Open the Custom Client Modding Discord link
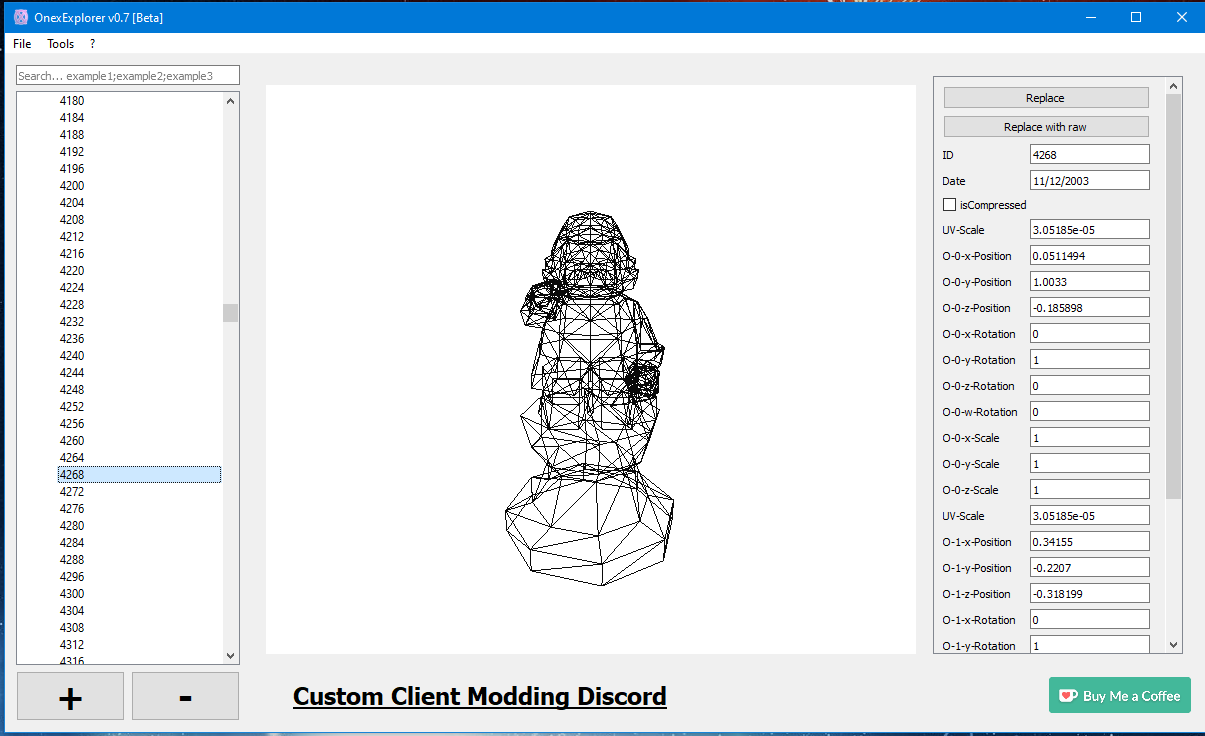This screenshot has width=1205, height=736. [x=479, y=696]
